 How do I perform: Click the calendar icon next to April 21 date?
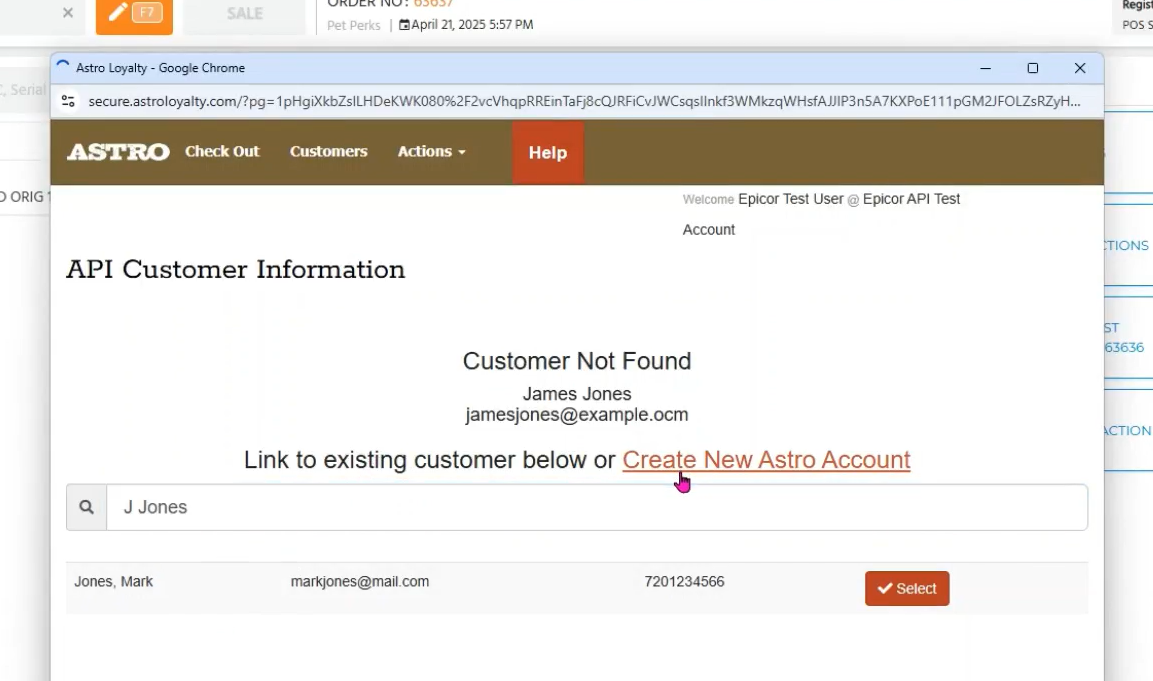point(404,25)
